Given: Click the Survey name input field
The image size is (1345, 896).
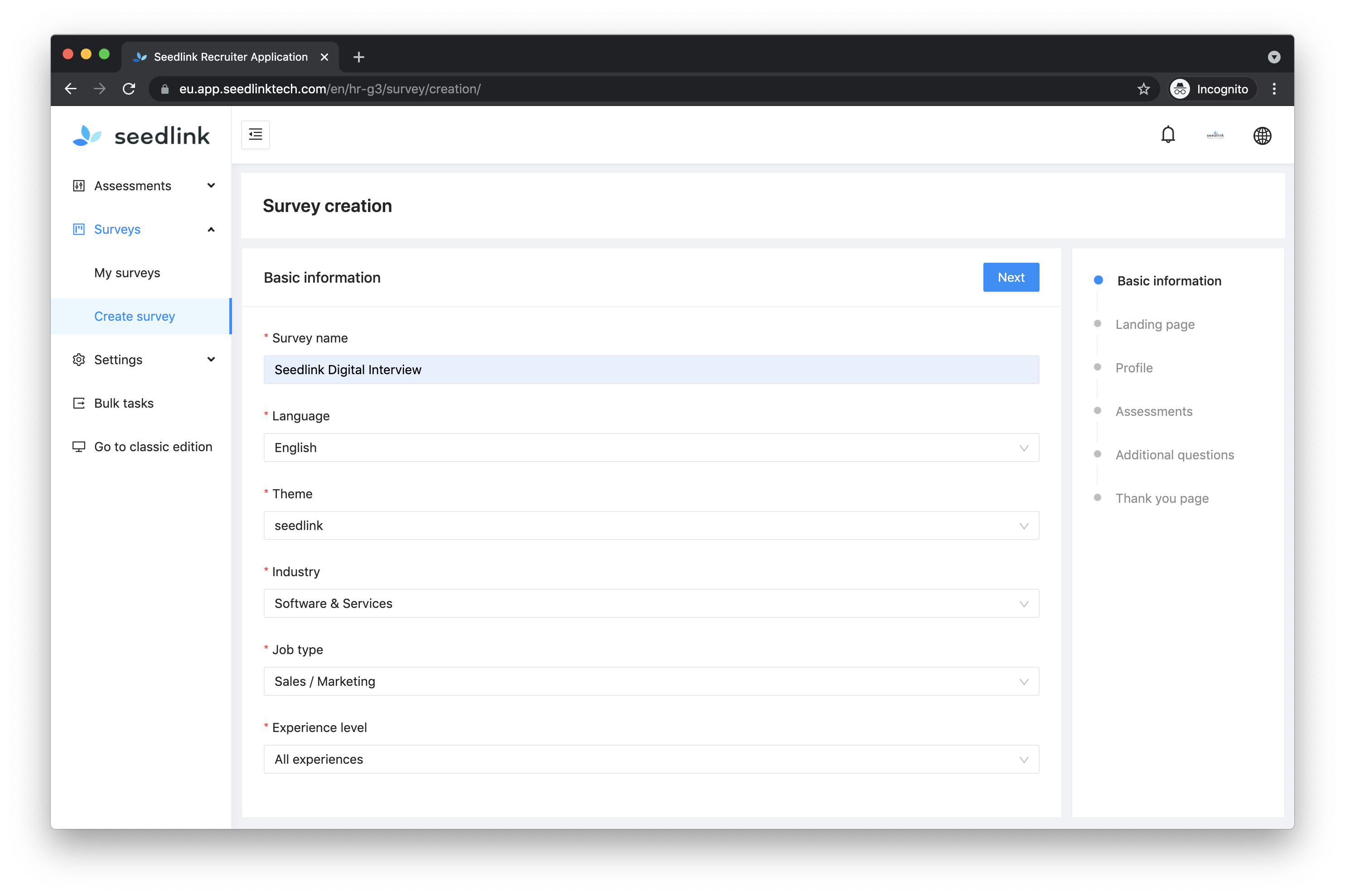Looking at the screenshot, I should pyautogui.click(x=651, y=370).
